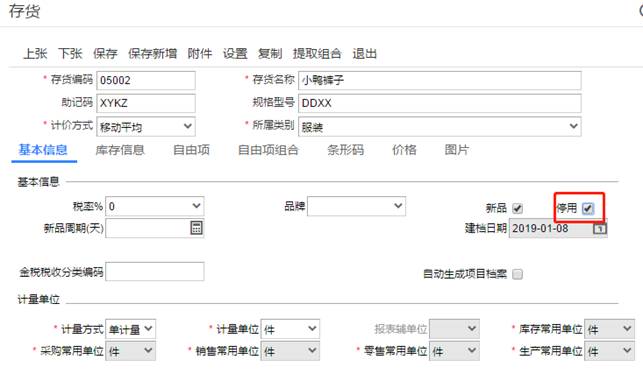The image size is (643, 381).
Task: Go to next record with 下张
Action: 70,53
